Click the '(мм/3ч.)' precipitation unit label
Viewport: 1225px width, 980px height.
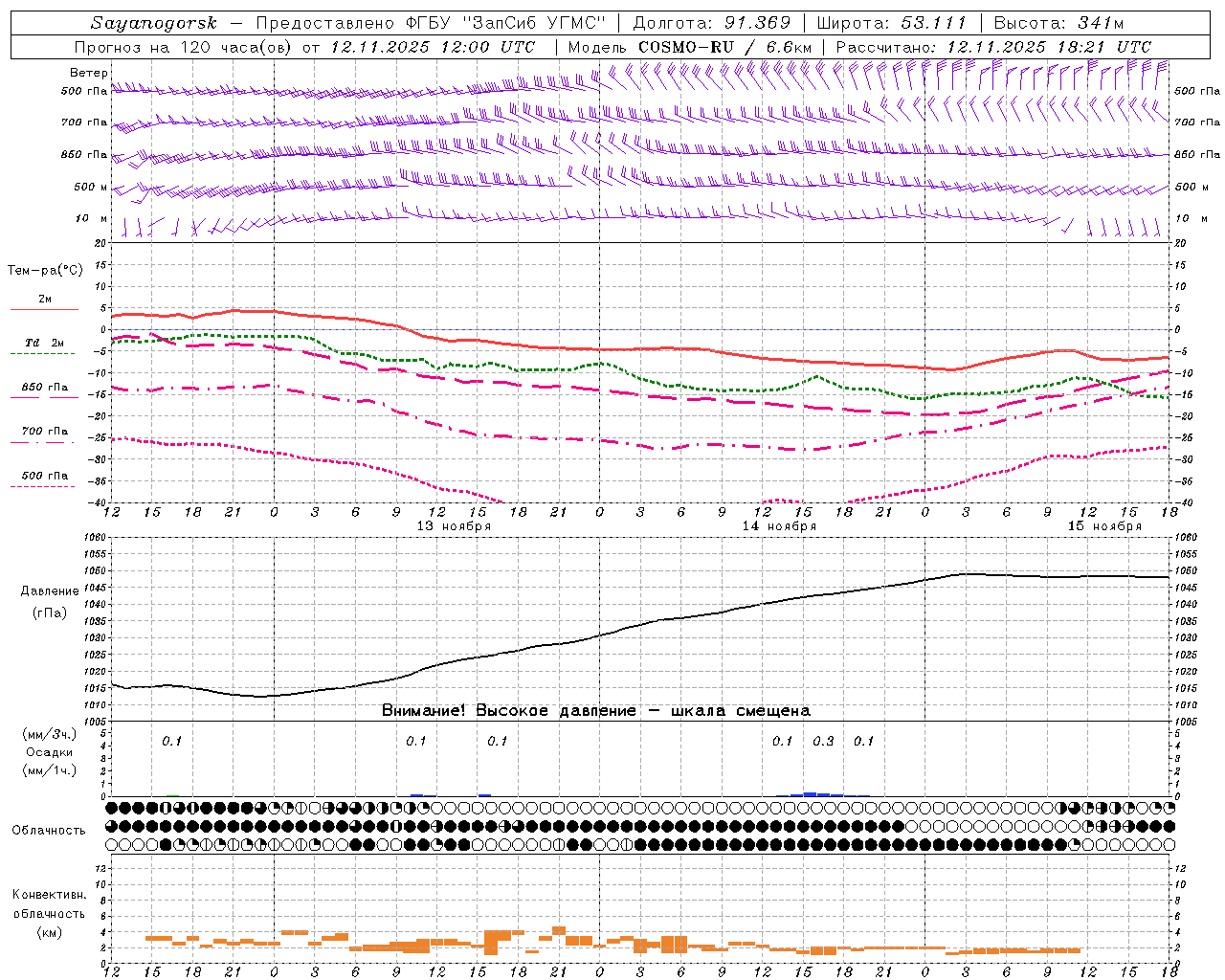pos(50,734)
